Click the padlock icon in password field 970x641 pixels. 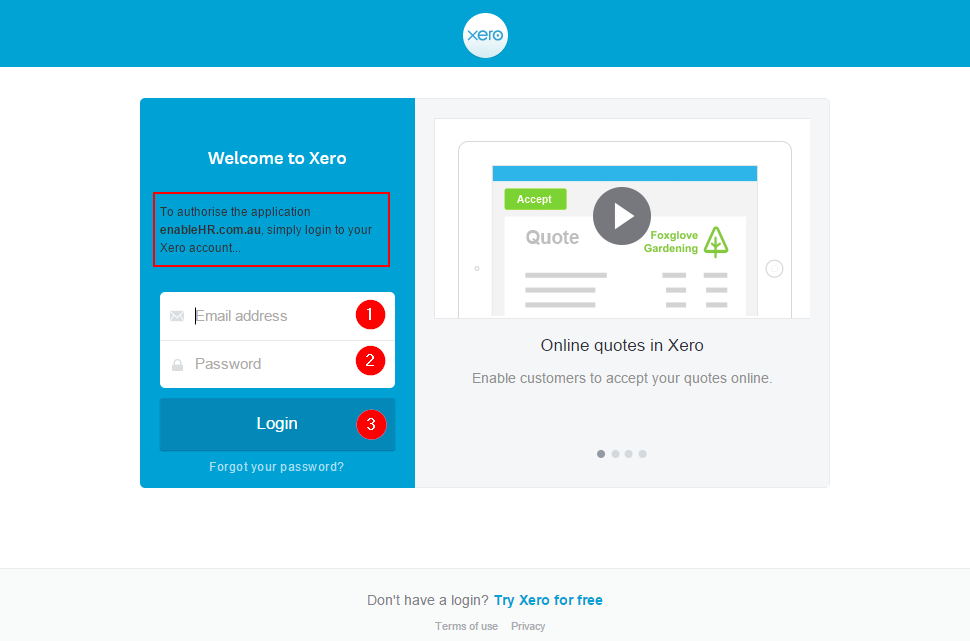(177, 364)
